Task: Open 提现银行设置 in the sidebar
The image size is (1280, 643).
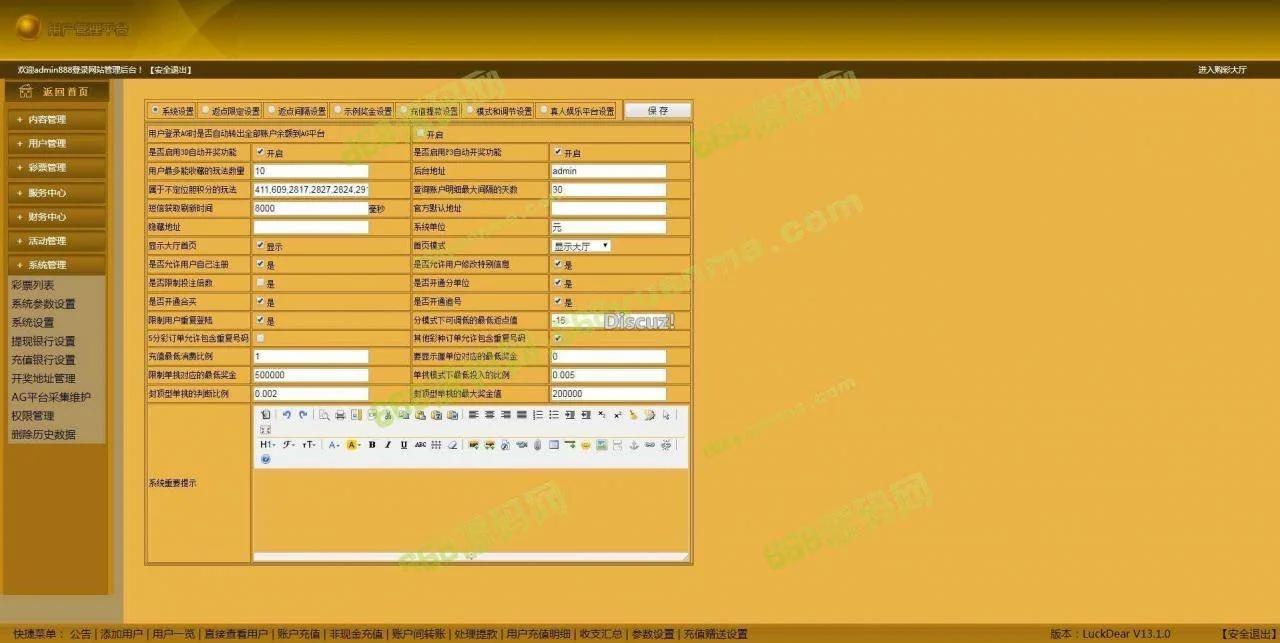Action: 43,341
